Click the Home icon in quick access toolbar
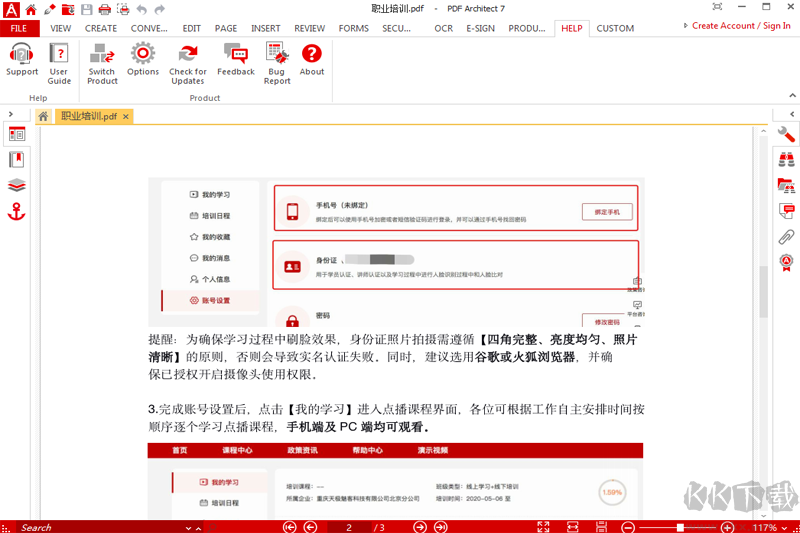The height and width of the screenshot is (533, 800). 31,9
